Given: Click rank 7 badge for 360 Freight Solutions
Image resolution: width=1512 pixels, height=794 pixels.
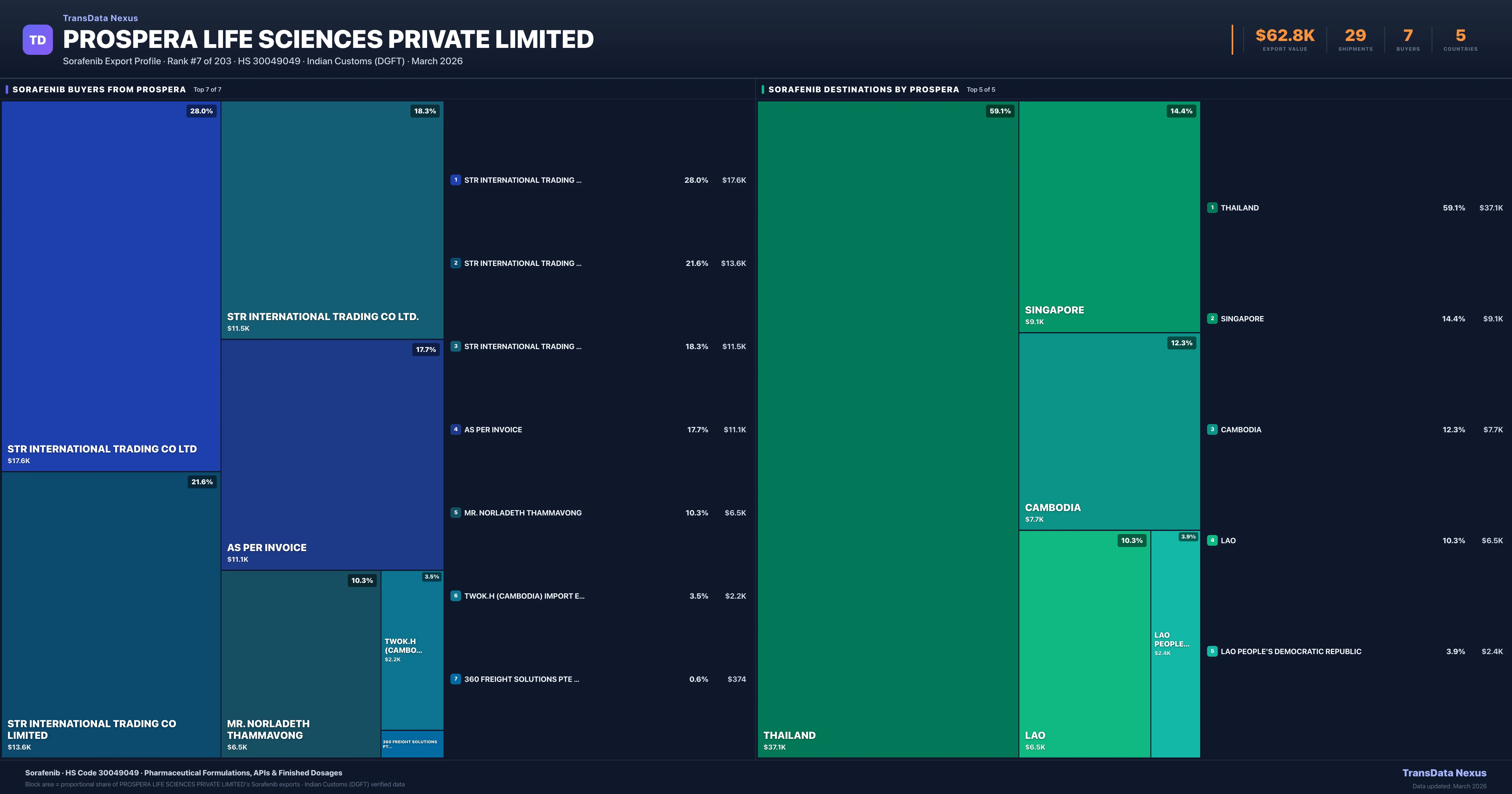Looking at the screenshot, I should [455, 679].
